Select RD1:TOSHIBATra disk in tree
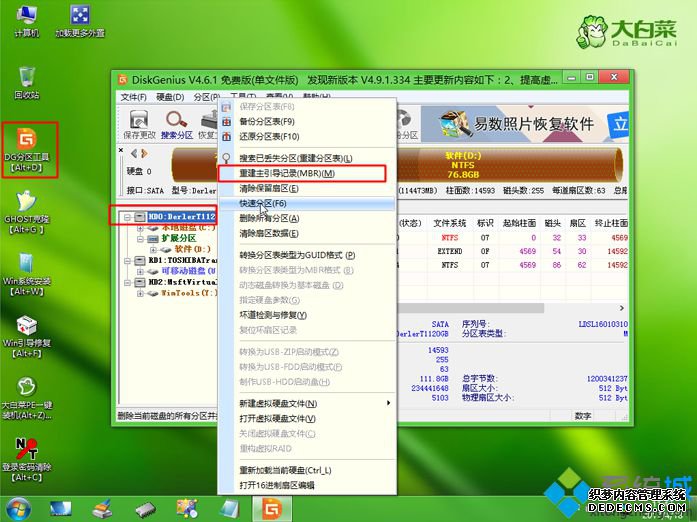This screenshot has height=522, width=697. click(x=182, y=260)
